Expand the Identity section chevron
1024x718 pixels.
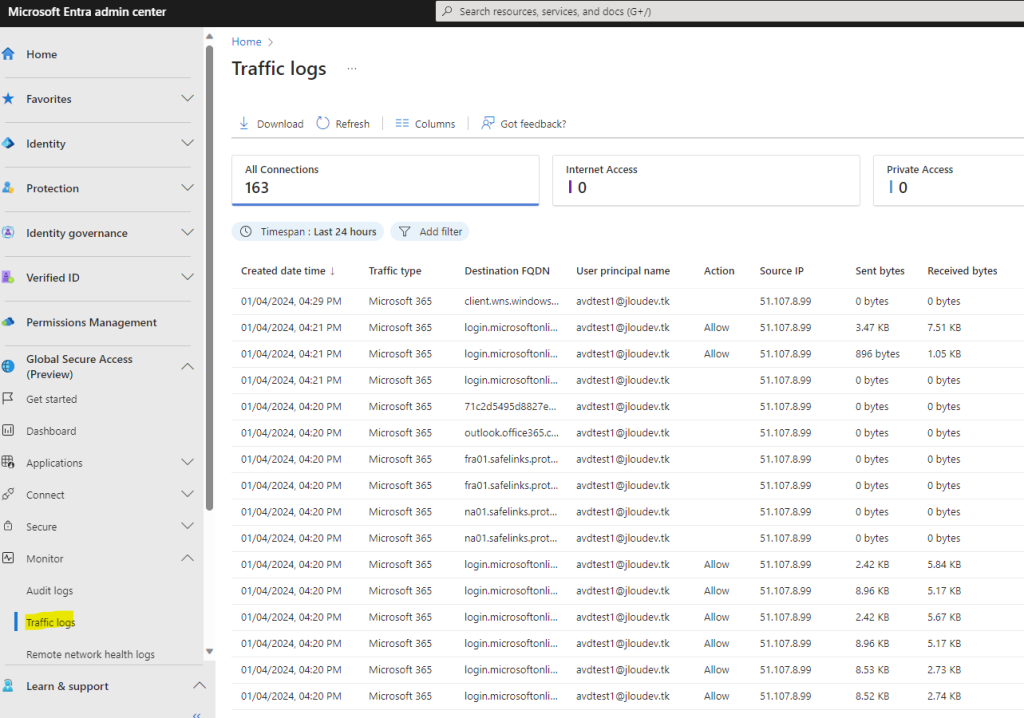click(x=187, y=143)
